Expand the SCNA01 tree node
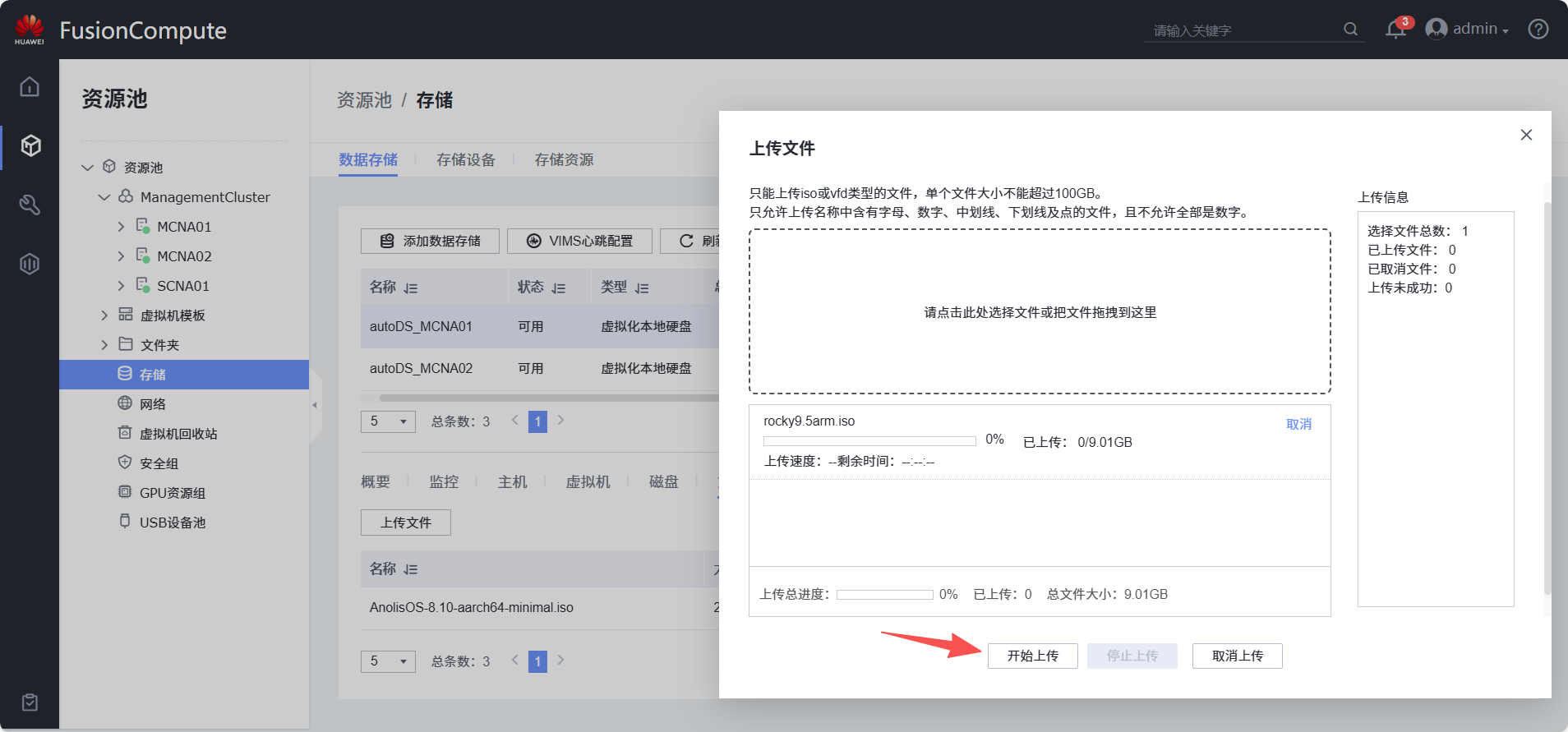 tap(121, 286)
